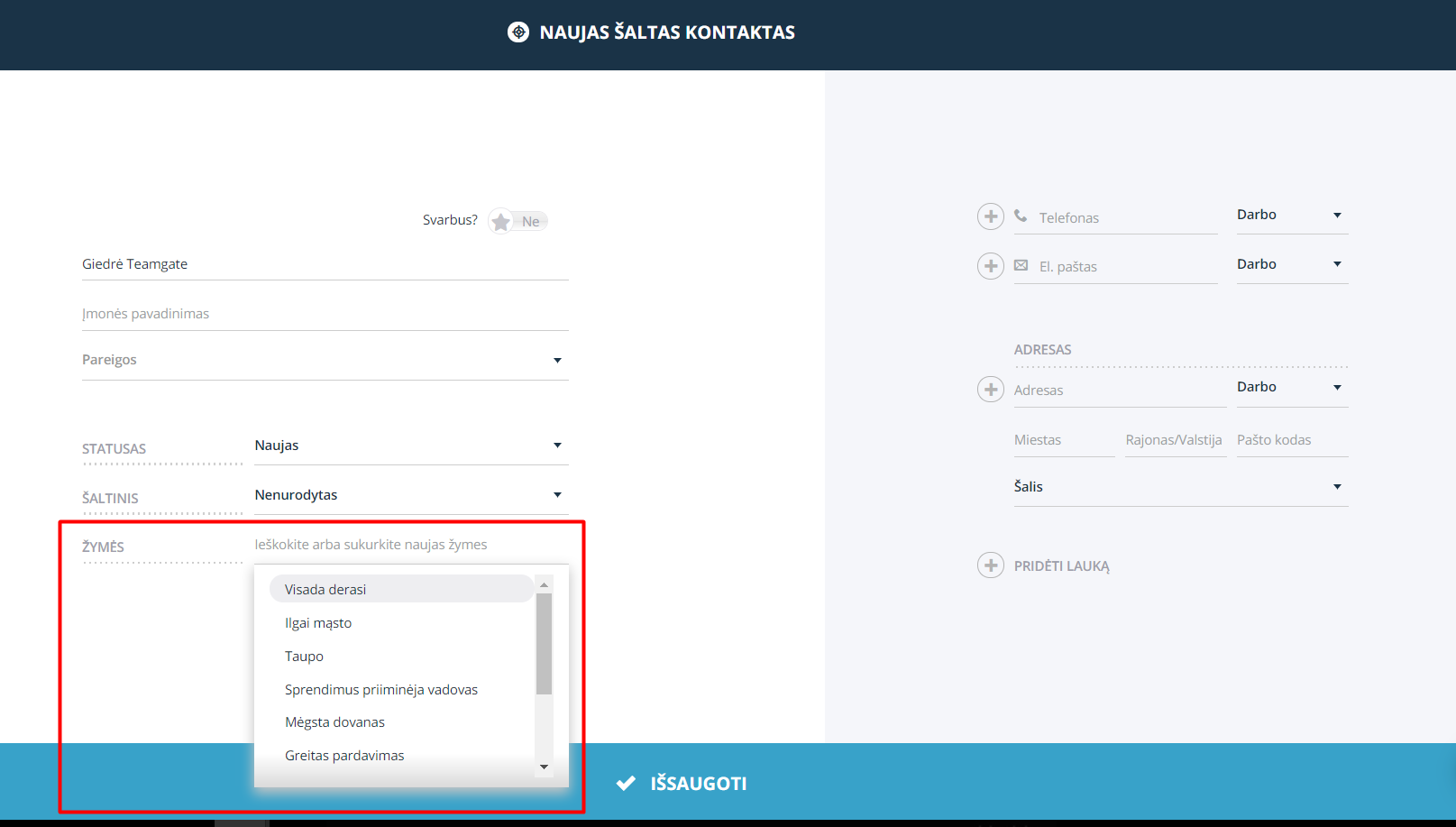The image size is (1456, 827).
Task: Add another phone with plus icon beside Telefonas
Action: pyautogui.click(x=991, y=216)
